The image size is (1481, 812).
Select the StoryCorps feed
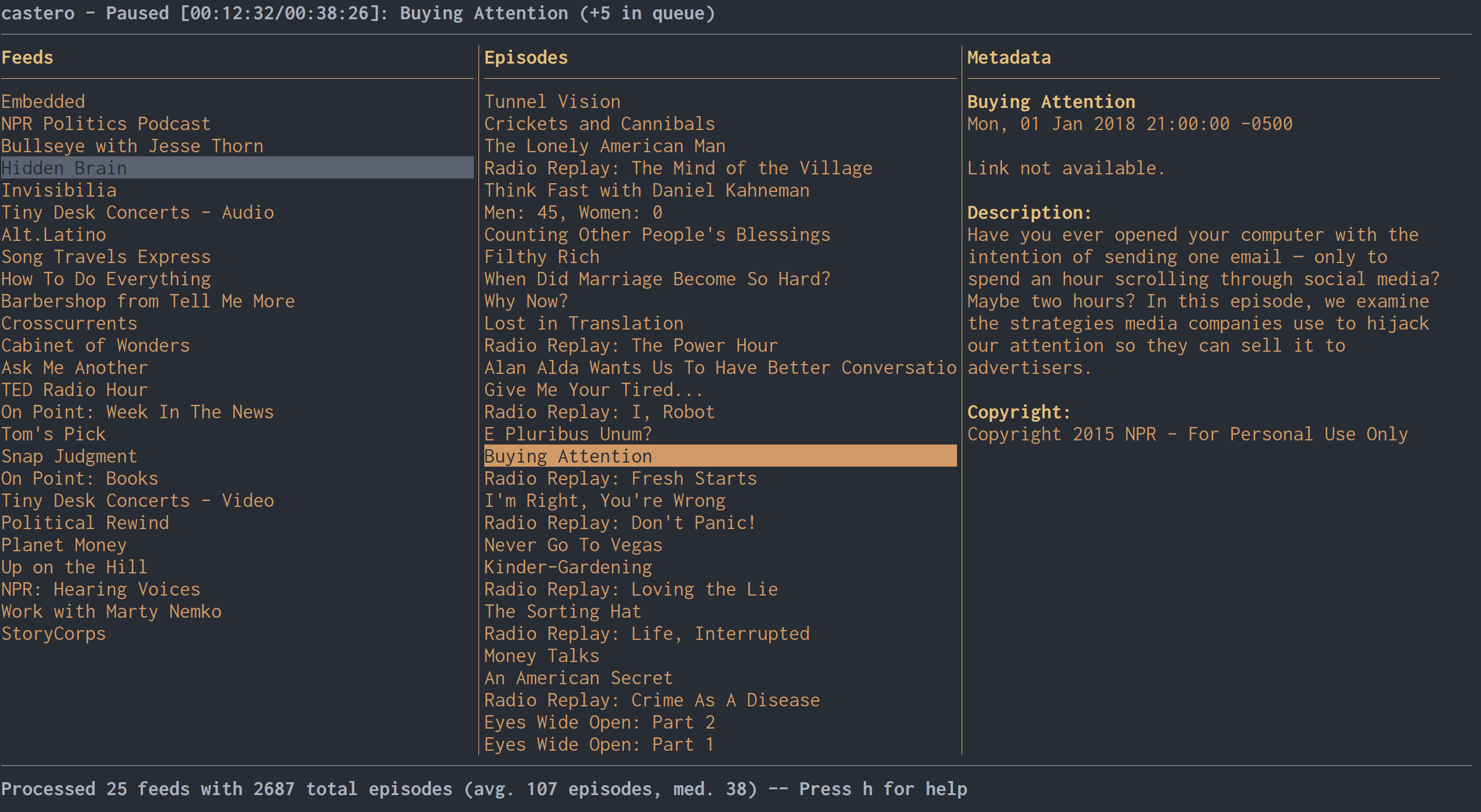53,633
